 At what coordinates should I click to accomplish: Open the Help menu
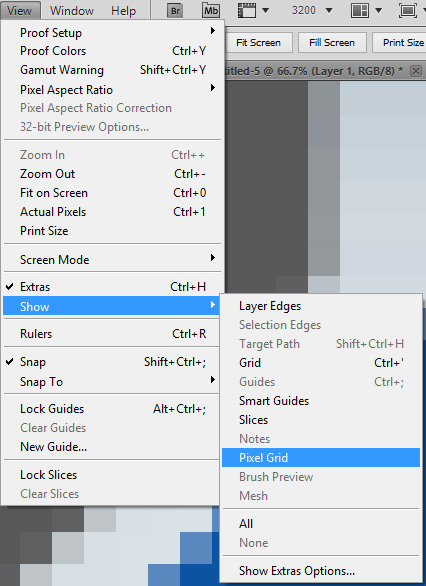tap(123, 10)
